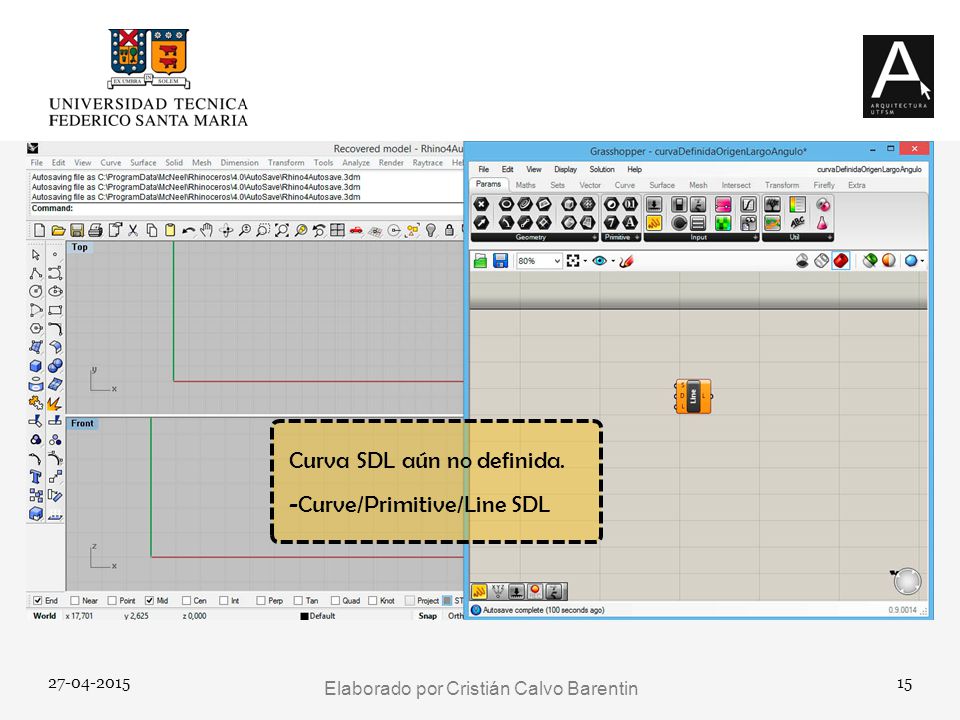
Task: Click the pink flask icon in Util panel
Action: 822,222
